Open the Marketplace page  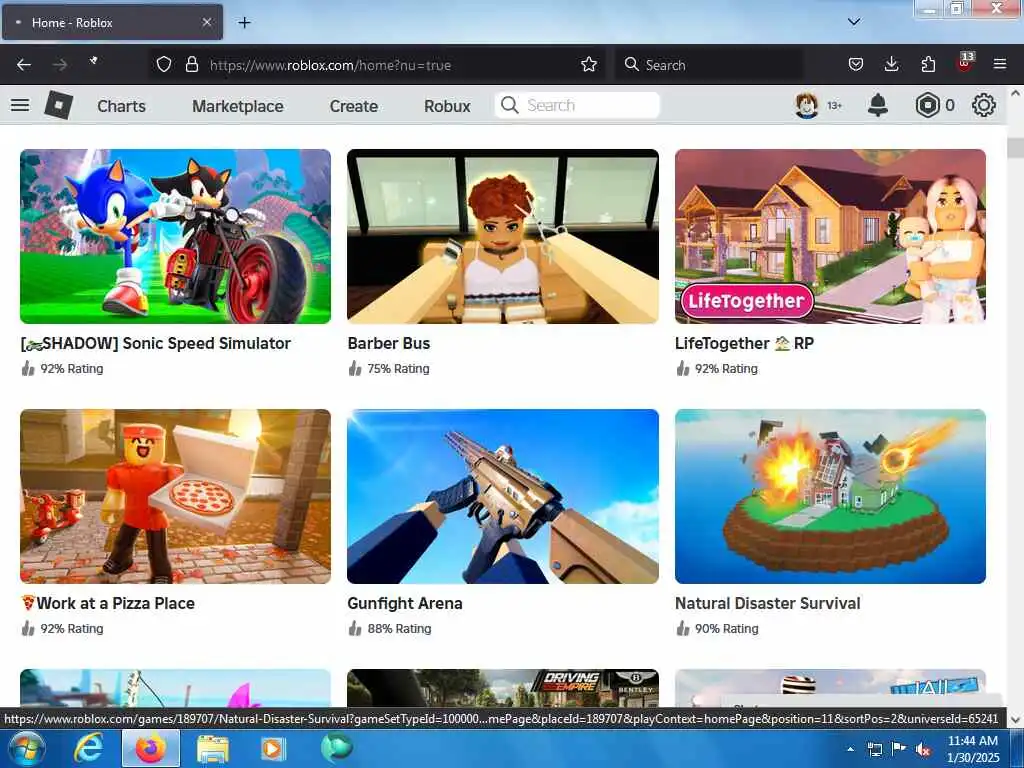tap(238, 106)
